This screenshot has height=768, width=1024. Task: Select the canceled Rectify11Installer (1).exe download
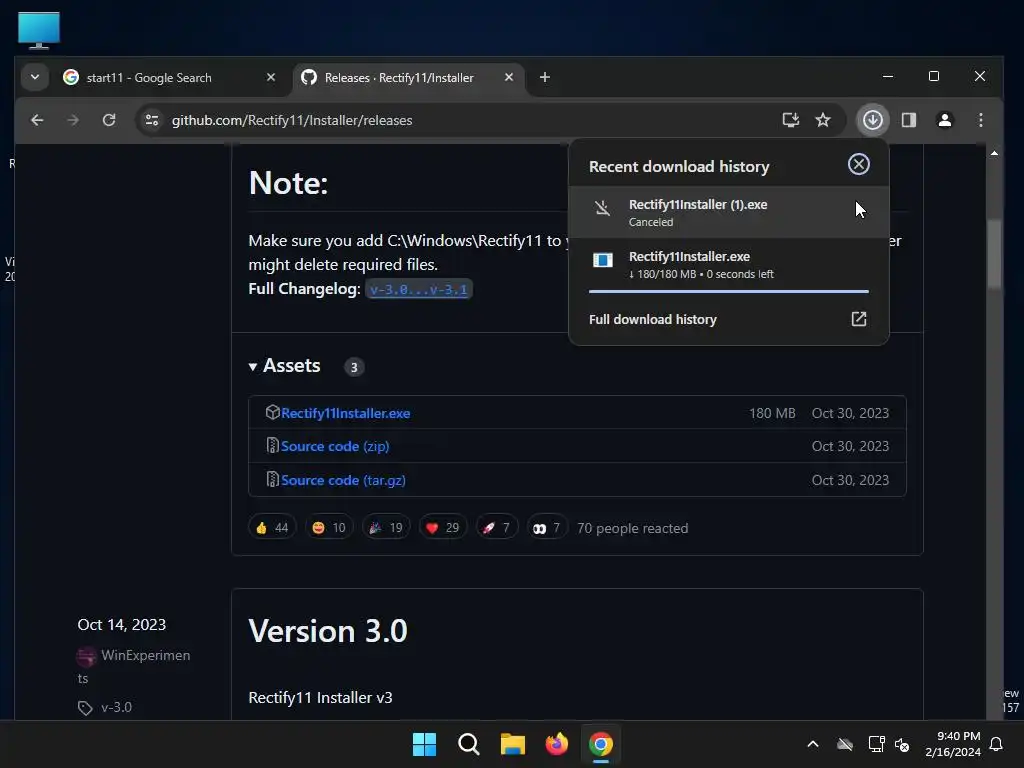point(729,212)
